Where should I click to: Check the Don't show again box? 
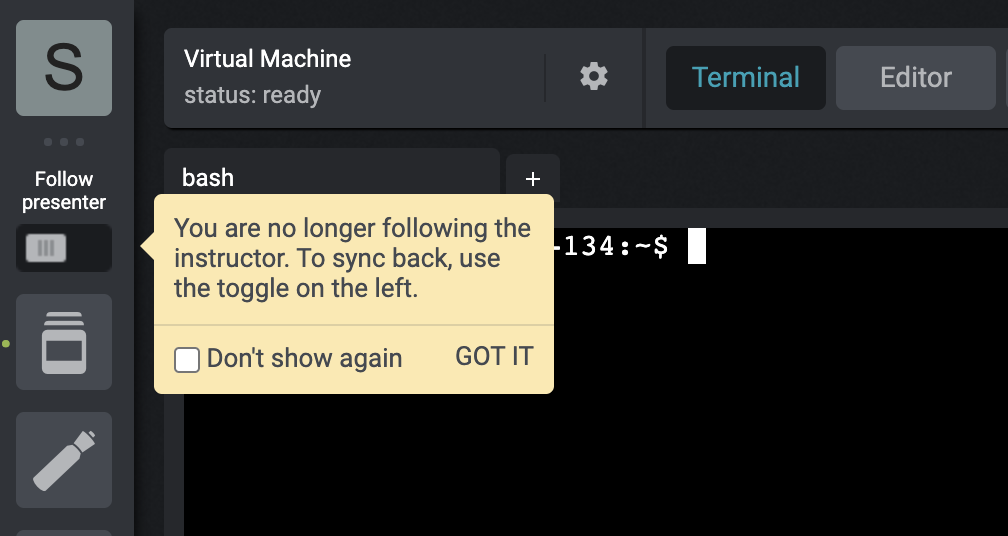[187, 360]
